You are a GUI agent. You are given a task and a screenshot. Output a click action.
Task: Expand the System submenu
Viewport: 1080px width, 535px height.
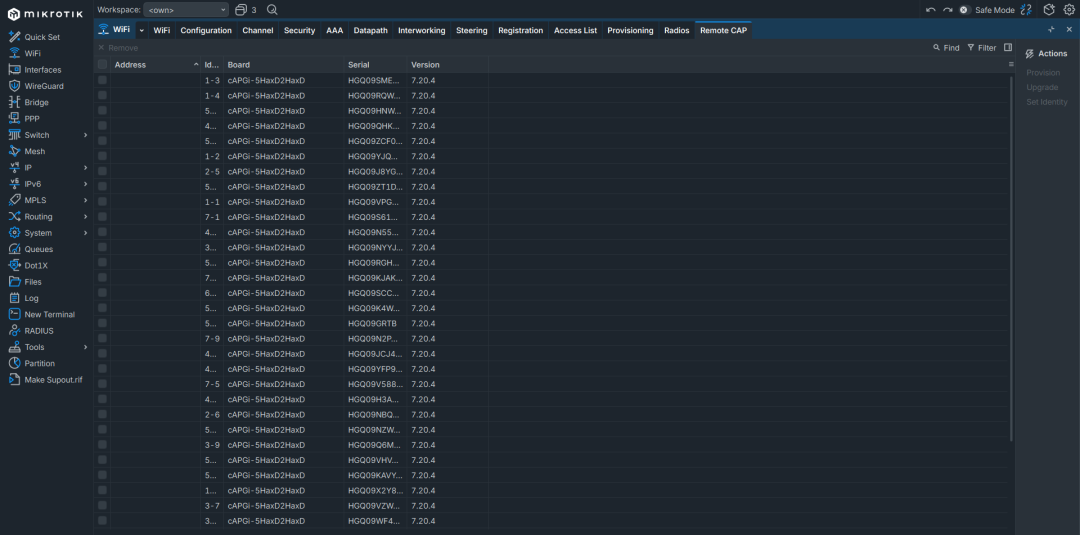[x=85, y=233]
